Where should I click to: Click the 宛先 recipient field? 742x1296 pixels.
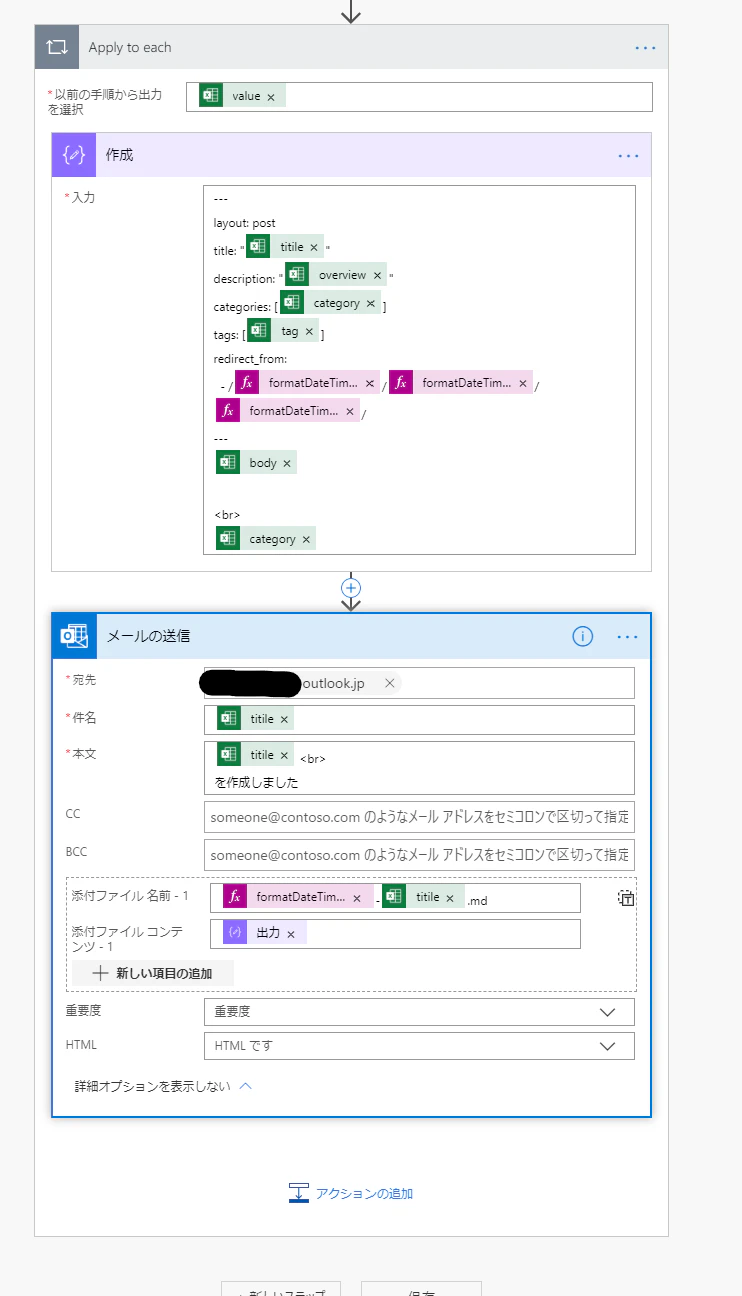pos(419,683)
